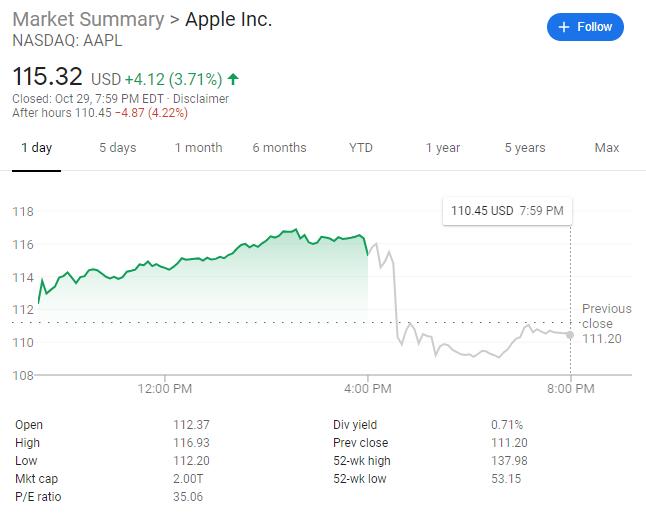Switch to the 5 years tab
This screenshot has width=646, height=514.
pos(524,148)
